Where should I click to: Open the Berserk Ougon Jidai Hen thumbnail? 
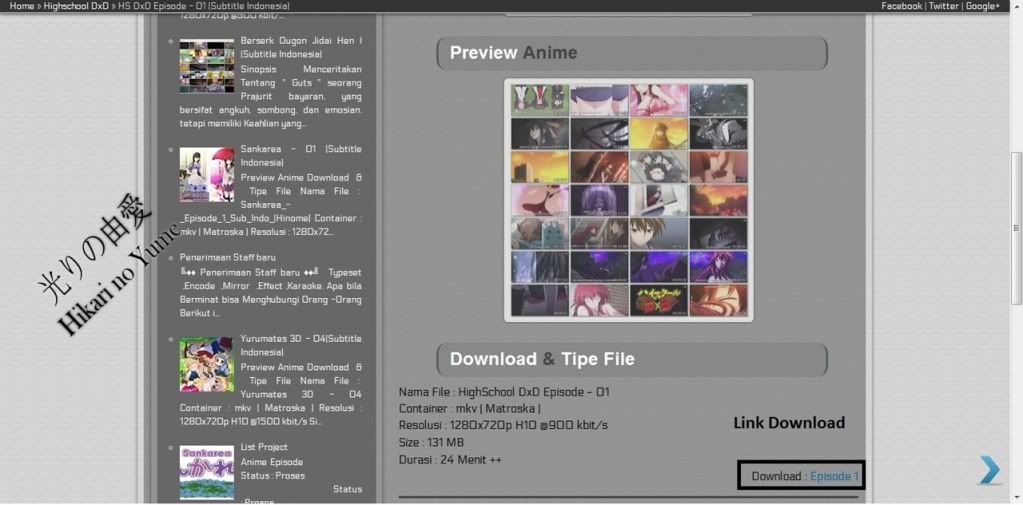click(207, 66)
